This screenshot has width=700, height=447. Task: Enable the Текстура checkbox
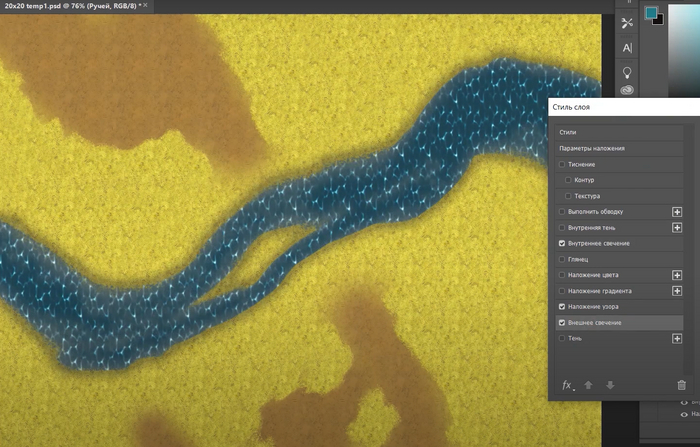pos(568,196)
